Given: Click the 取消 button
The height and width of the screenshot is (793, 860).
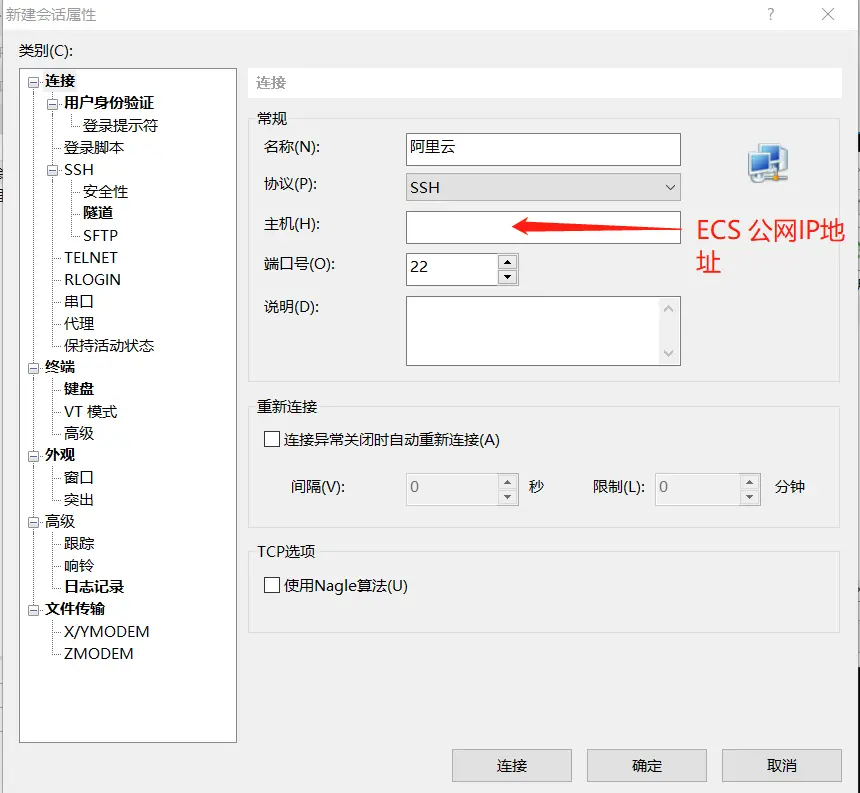Looking at the screenshot, I should point(782,766).
